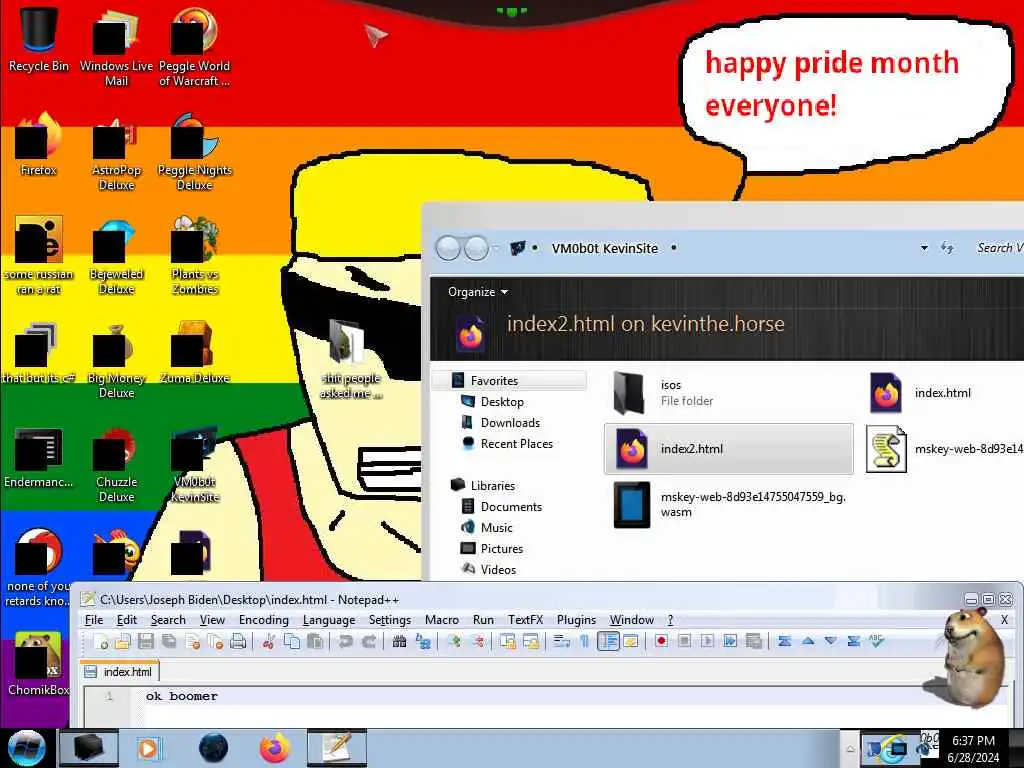Start macro recording with the red dot
The height and width of the screenshot is (768, 1024).
click(x=661, y=641)
